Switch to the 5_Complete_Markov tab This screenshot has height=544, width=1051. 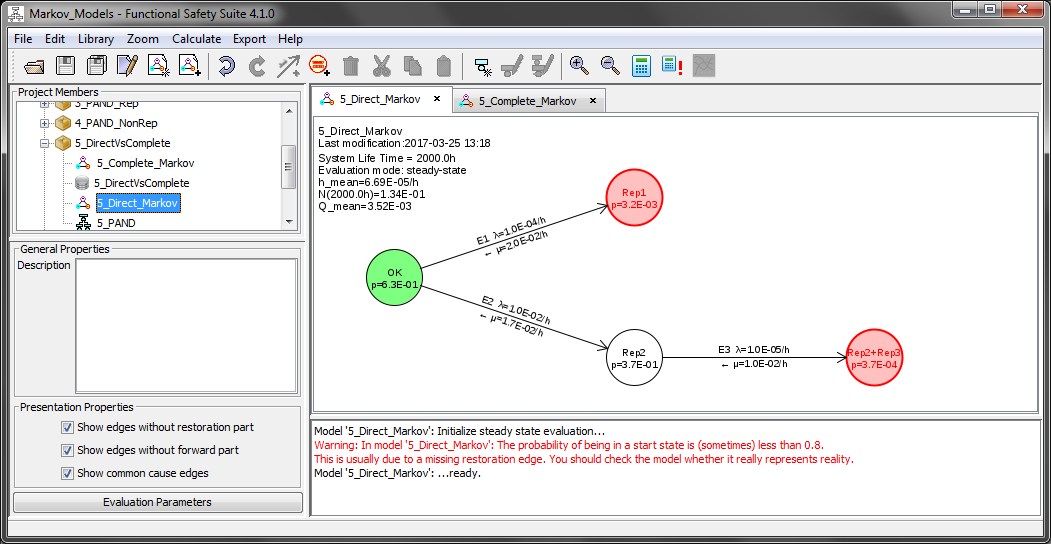pos(526,101)
